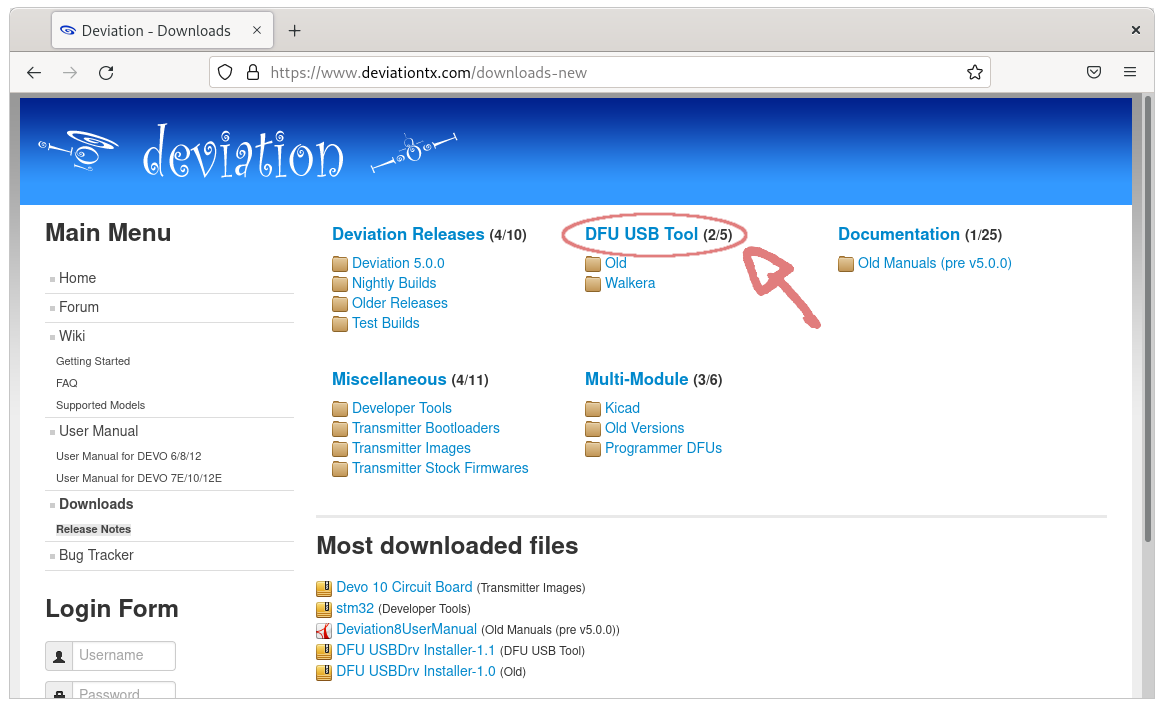Open the Deviation Releases category heading
This screenshot has height=708, width=1164.
[x=408, y=234]
